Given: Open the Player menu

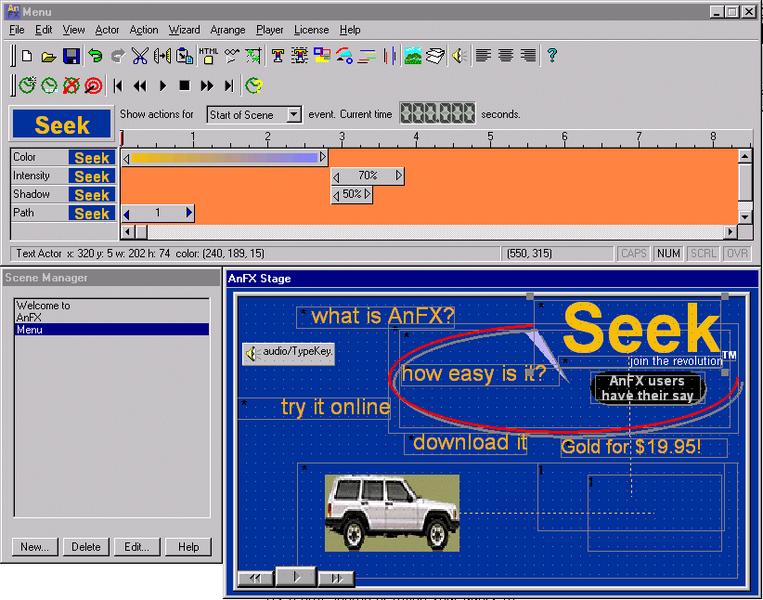Looking at the screenshot, I should click(x=270, y=30).
